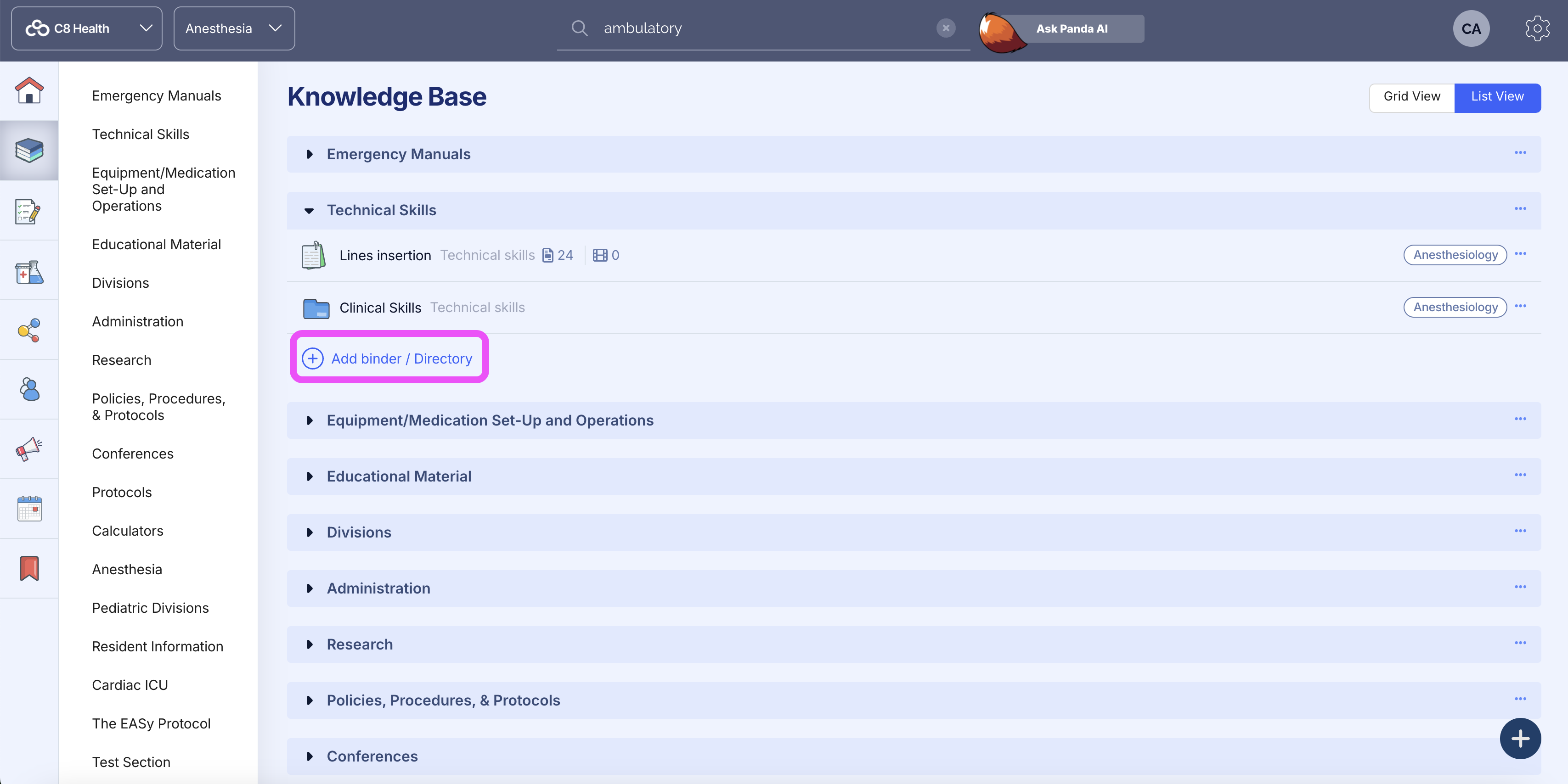The width and height of the screenshot is (1568, 784).
Task: Click Ask Panda AI button
Action: tap(1072, 28)
